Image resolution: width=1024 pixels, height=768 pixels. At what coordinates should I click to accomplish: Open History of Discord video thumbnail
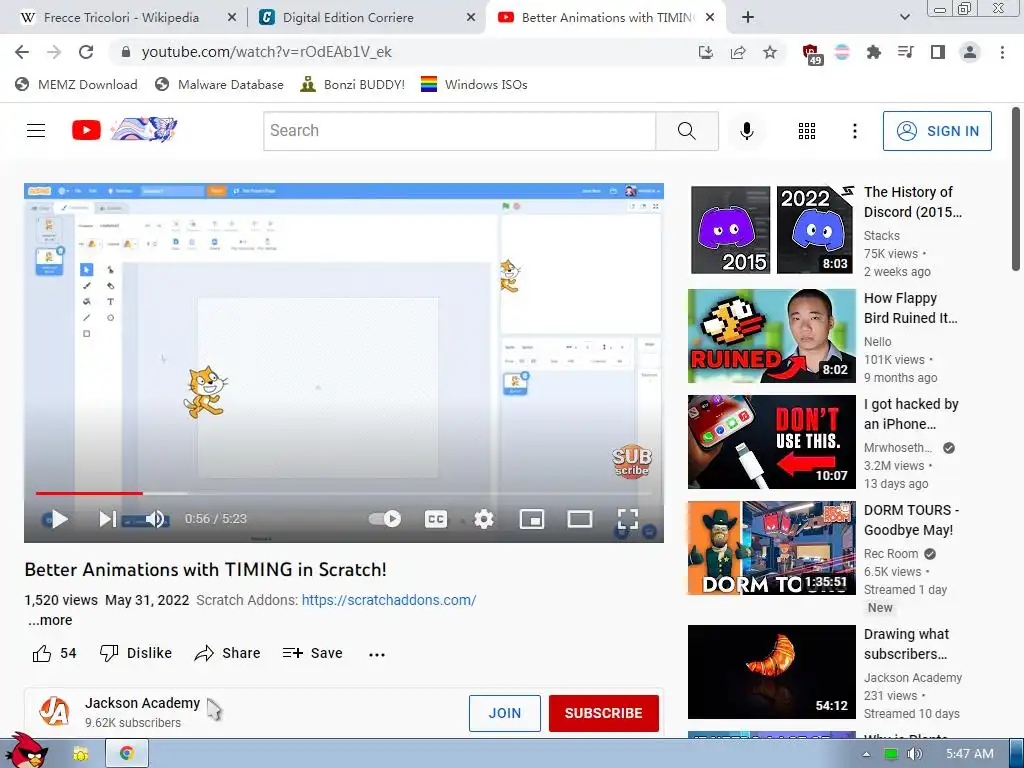[772, 230]
